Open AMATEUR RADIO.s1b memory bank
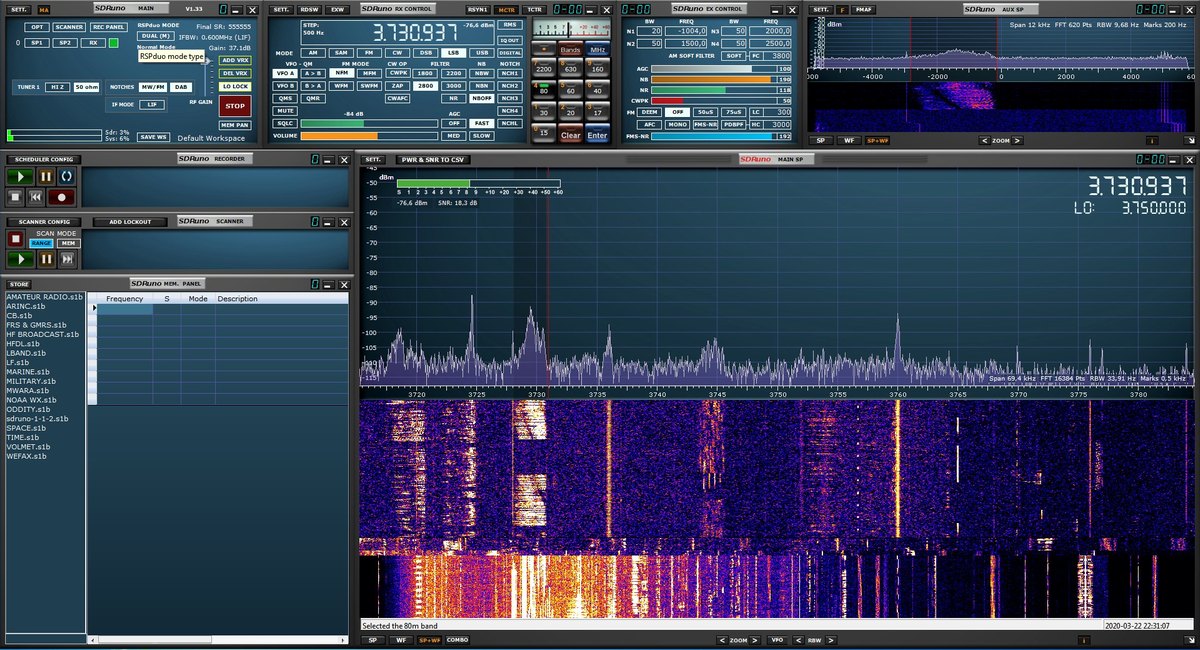The height and width of the screenshot is (650, 1200). 45,297
